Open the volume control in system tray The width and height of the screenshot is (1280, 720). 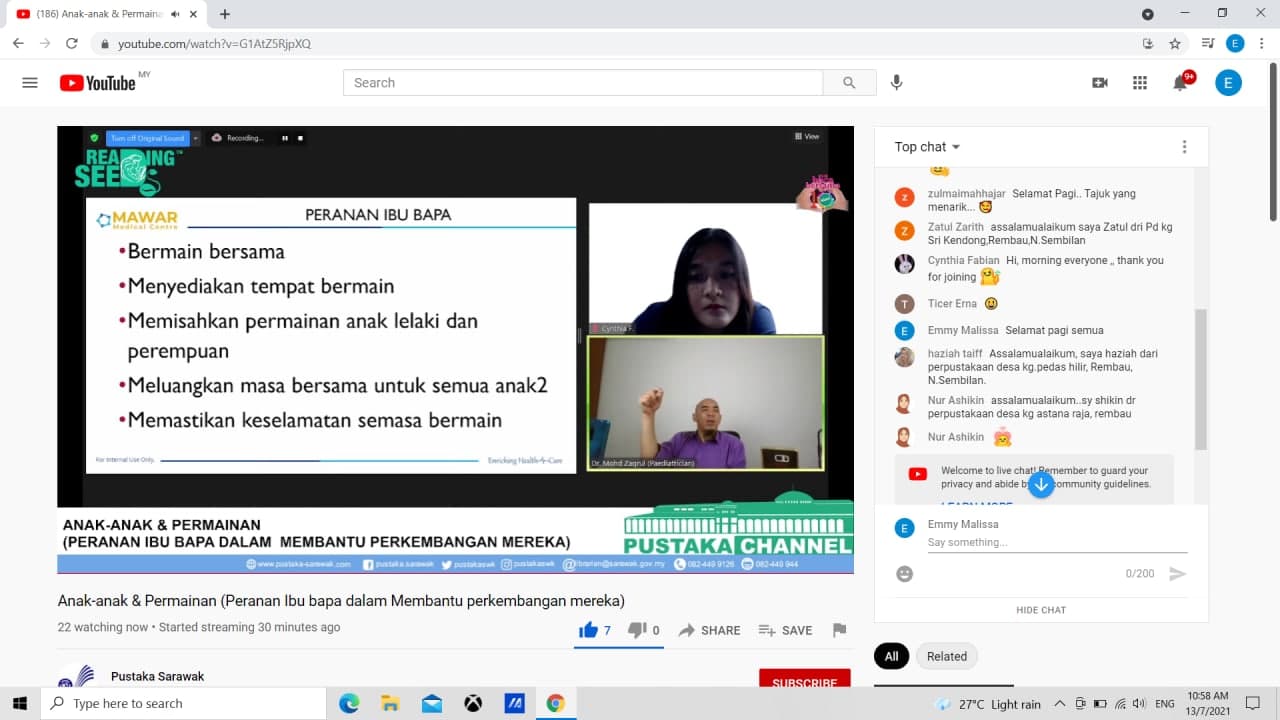coord(1139,704)
